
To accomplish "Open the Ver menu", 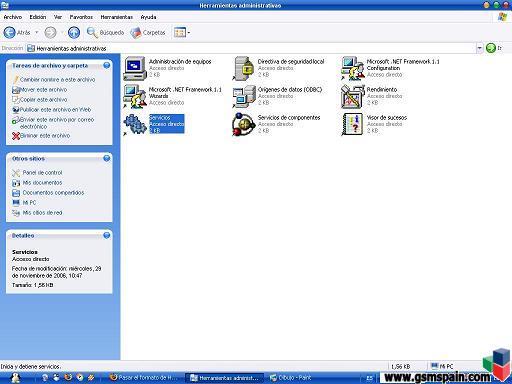I will tap(58, 17).
